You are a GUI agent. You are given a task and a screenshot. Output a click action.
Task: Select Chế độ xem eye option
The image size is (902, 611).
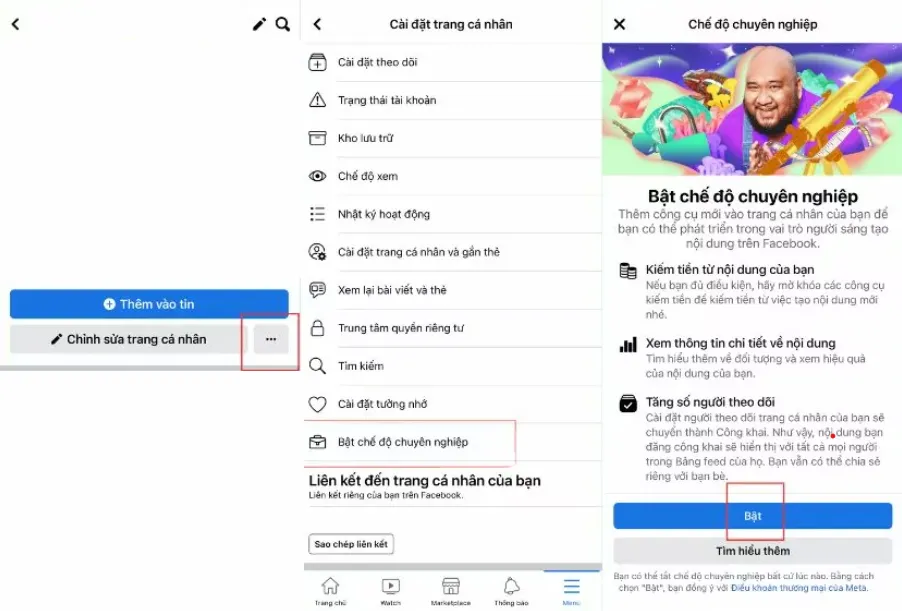[453, 176]
